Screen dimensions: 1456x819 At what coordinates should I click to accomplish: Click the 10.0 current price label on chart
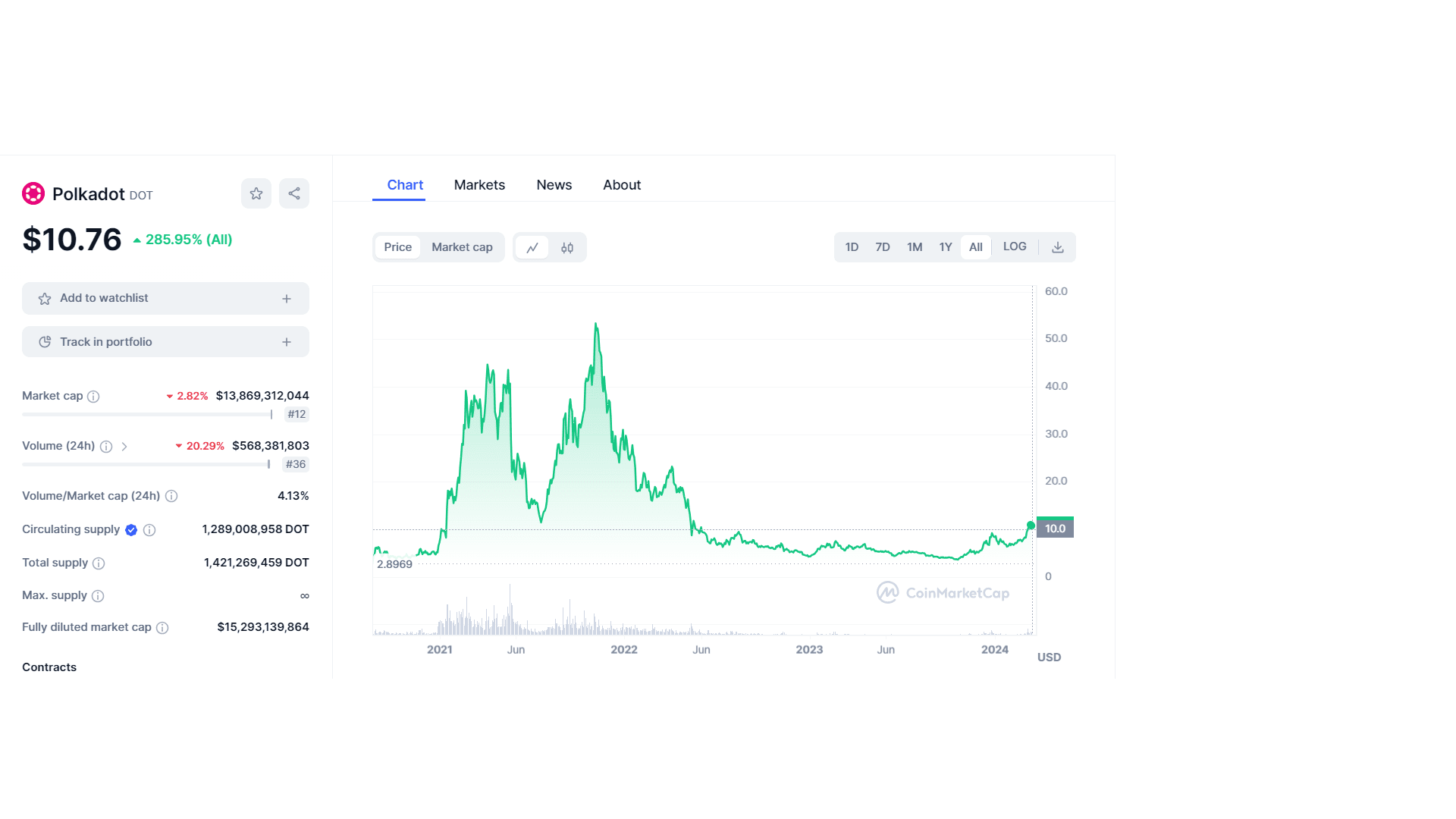click(x=1055, y=529)
